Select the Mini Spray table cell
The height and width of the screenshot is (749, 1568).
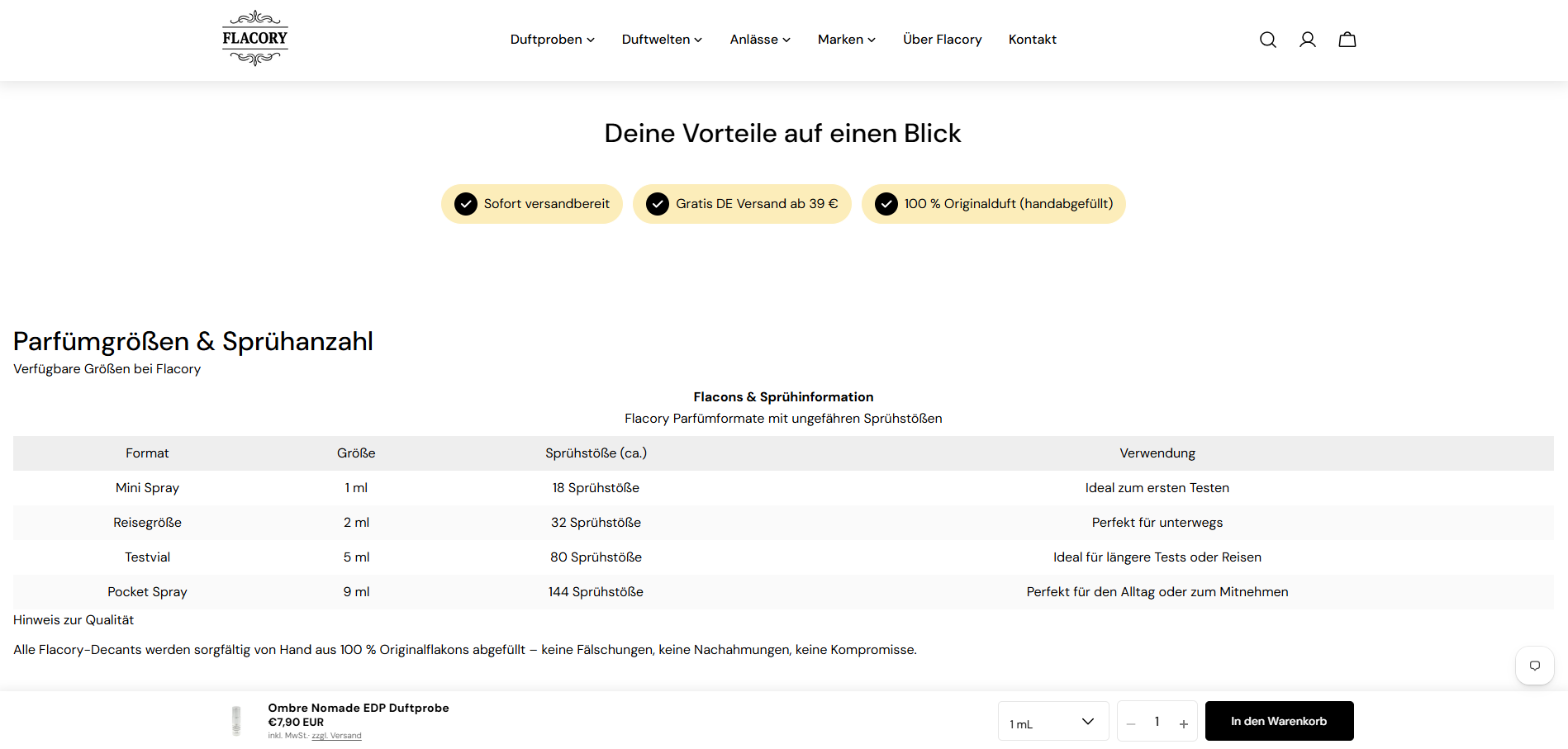[147, 488]
